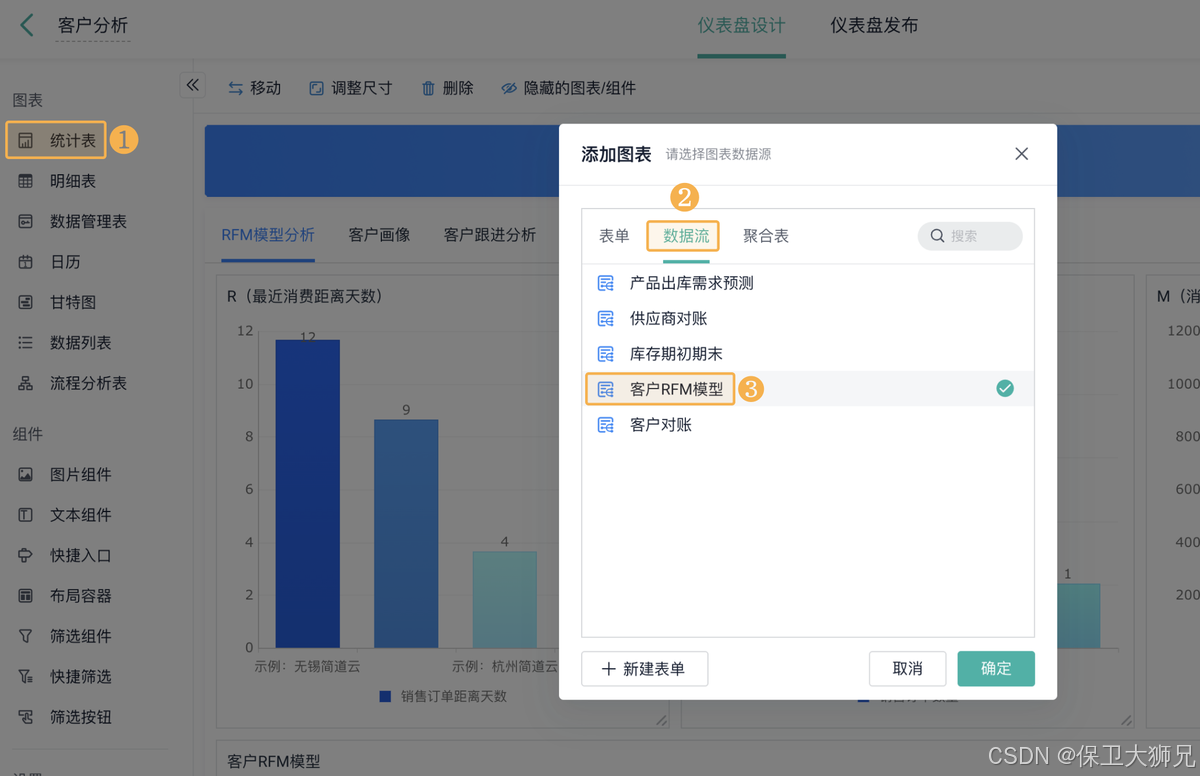The width and height of the screenshot is (1200, 776).
Task: Add a 布局容器 layout container icon
Action: point(26,596)
